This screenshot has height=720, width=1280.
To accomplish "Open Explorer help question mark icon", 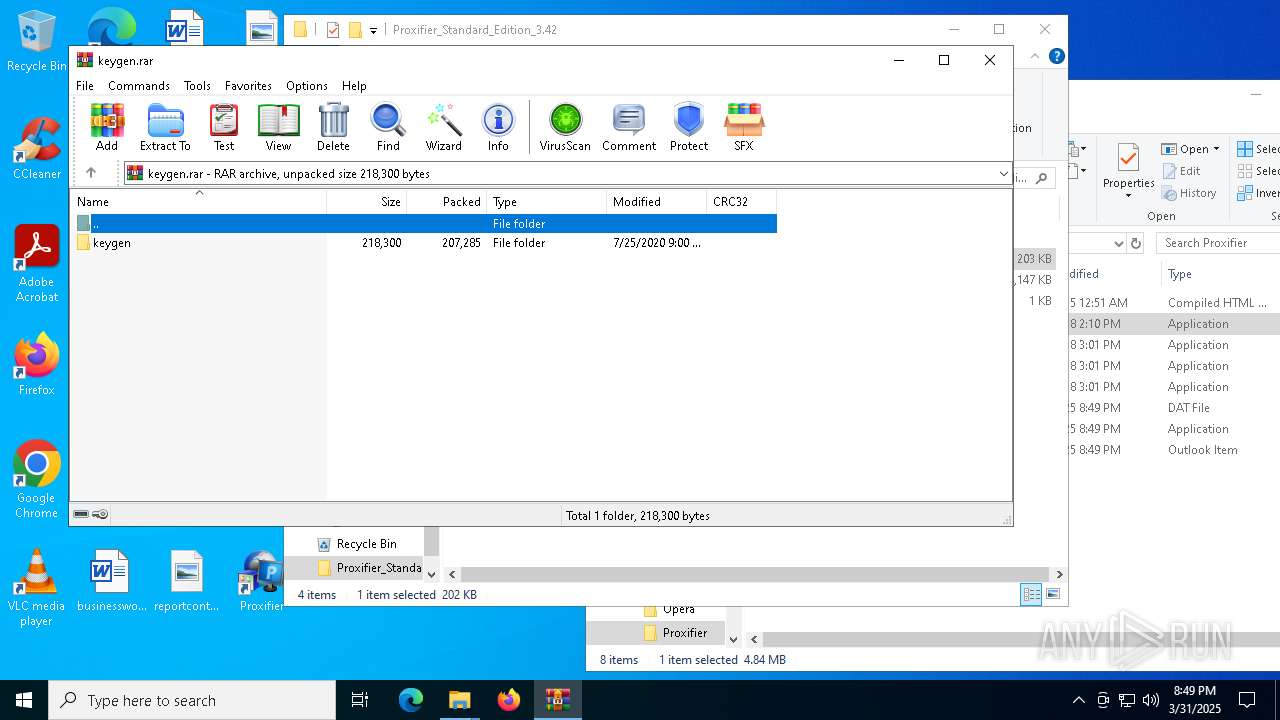I will tap(1056, 57).
